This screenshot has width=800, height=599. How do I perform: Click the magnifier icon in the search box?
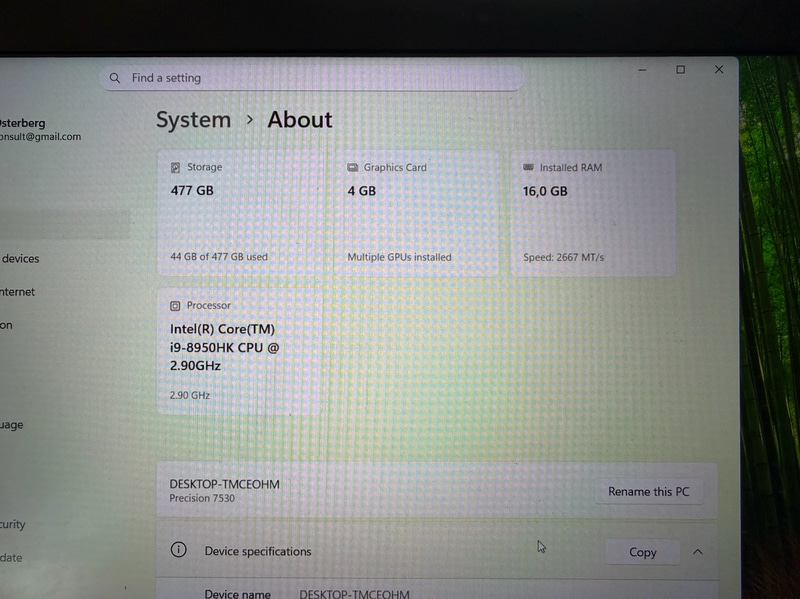coord(116,78)
